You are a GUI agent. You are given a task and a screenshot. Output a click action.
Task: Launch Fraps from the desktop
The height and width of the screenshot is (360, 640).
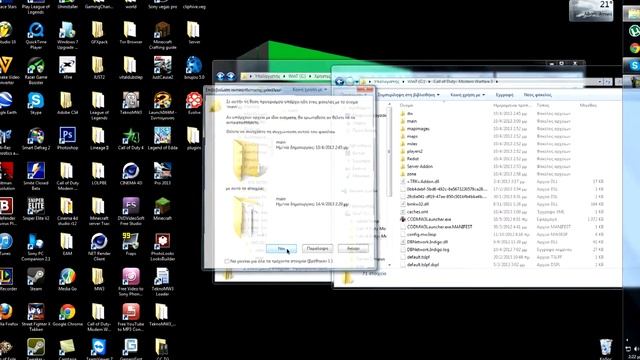[x=131, y=244]
